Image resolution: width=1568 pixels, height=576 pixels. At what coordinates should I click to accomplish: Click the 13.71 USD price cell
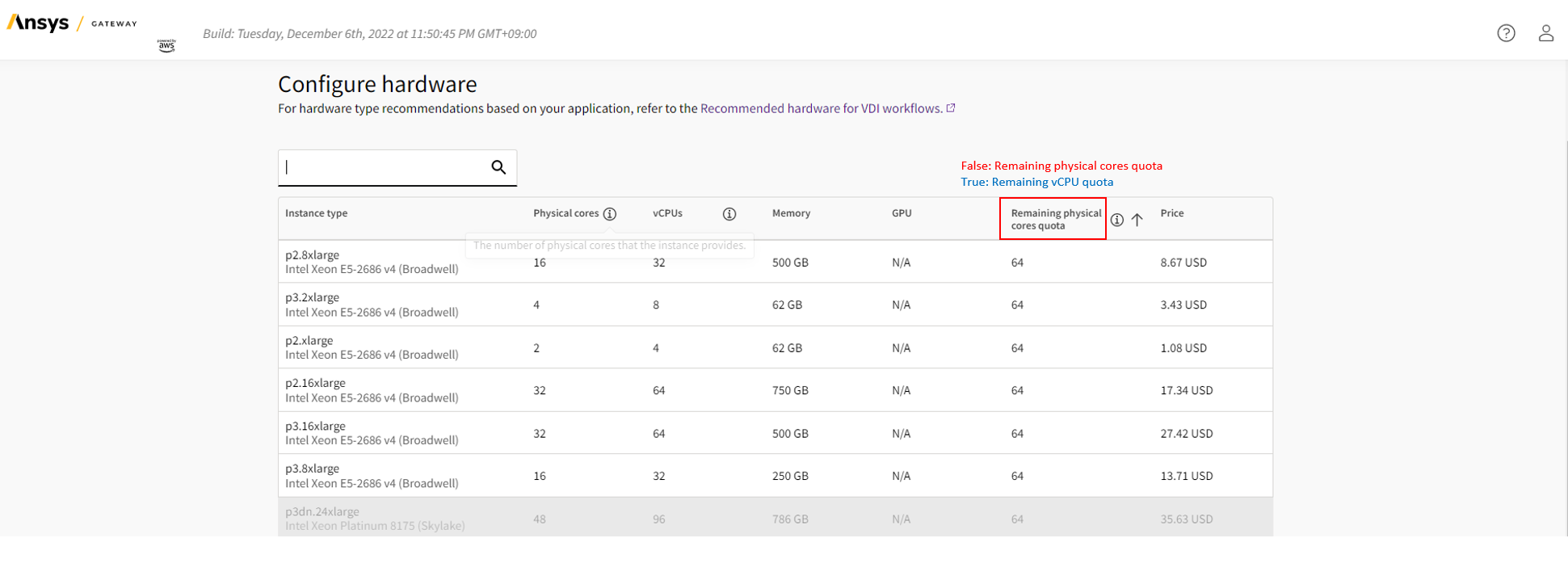(x=1187, y=476)
